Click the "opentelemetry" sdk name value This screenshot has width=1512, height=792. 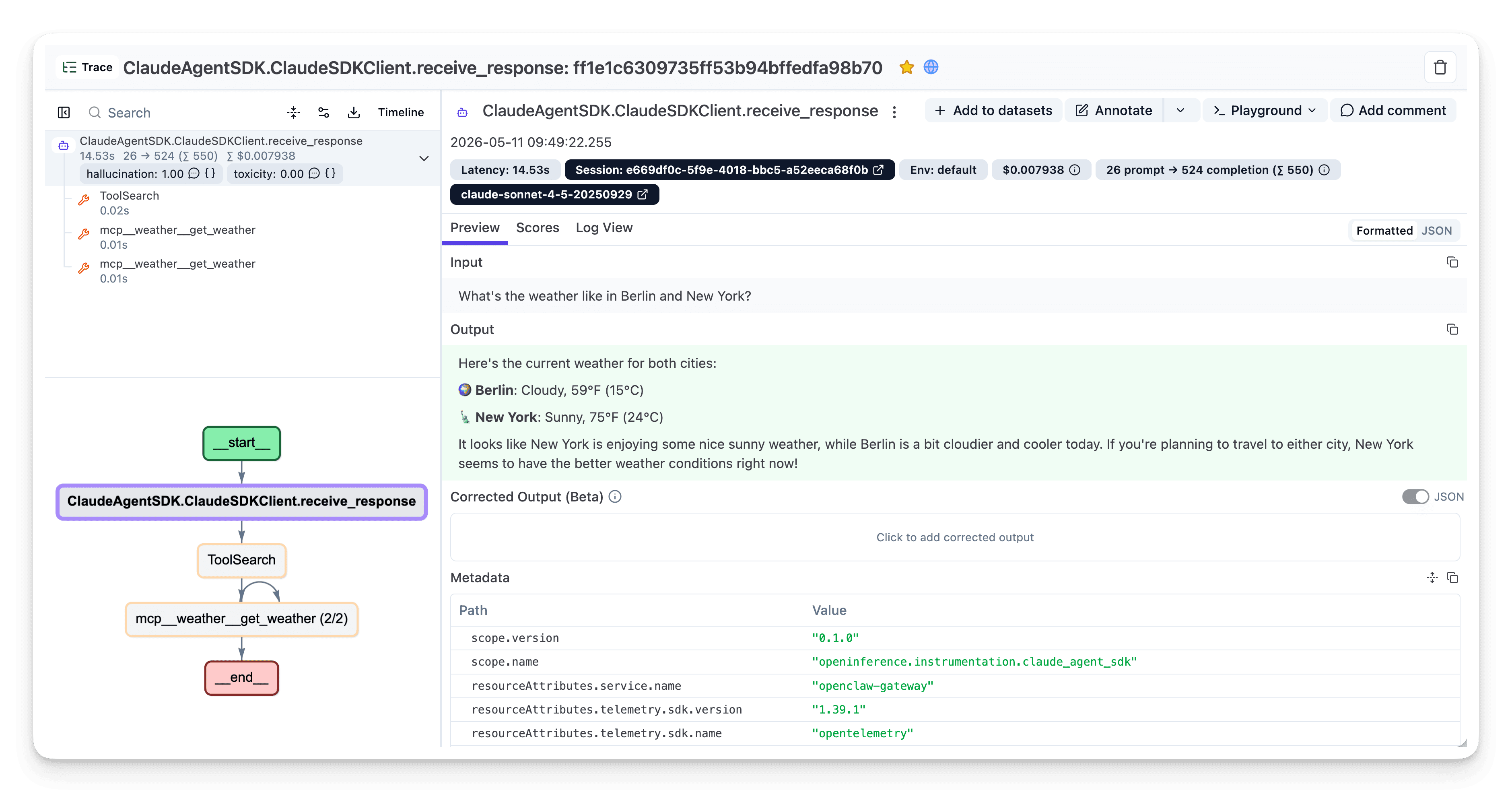862,733
